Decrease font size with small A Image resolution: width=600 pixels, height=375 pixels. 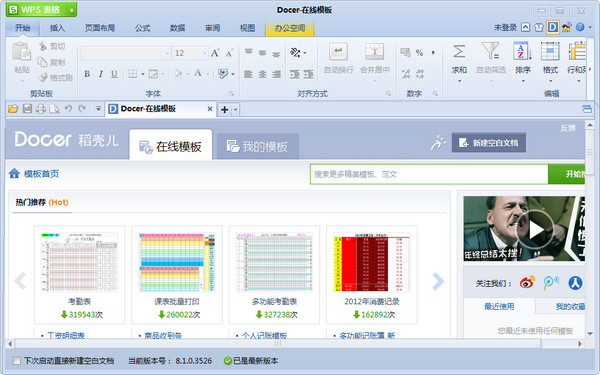[x=229, y=53]
